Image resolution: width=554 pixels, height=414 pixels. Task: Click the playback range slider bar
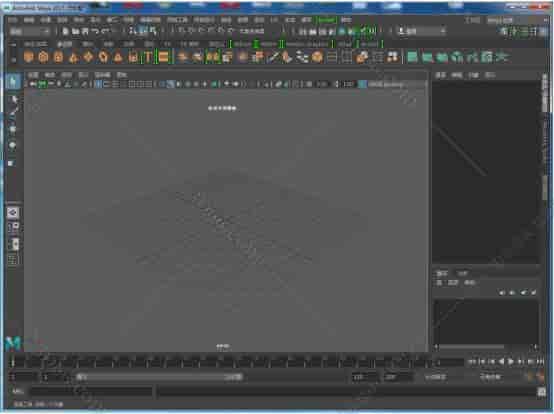pos(159,377)
